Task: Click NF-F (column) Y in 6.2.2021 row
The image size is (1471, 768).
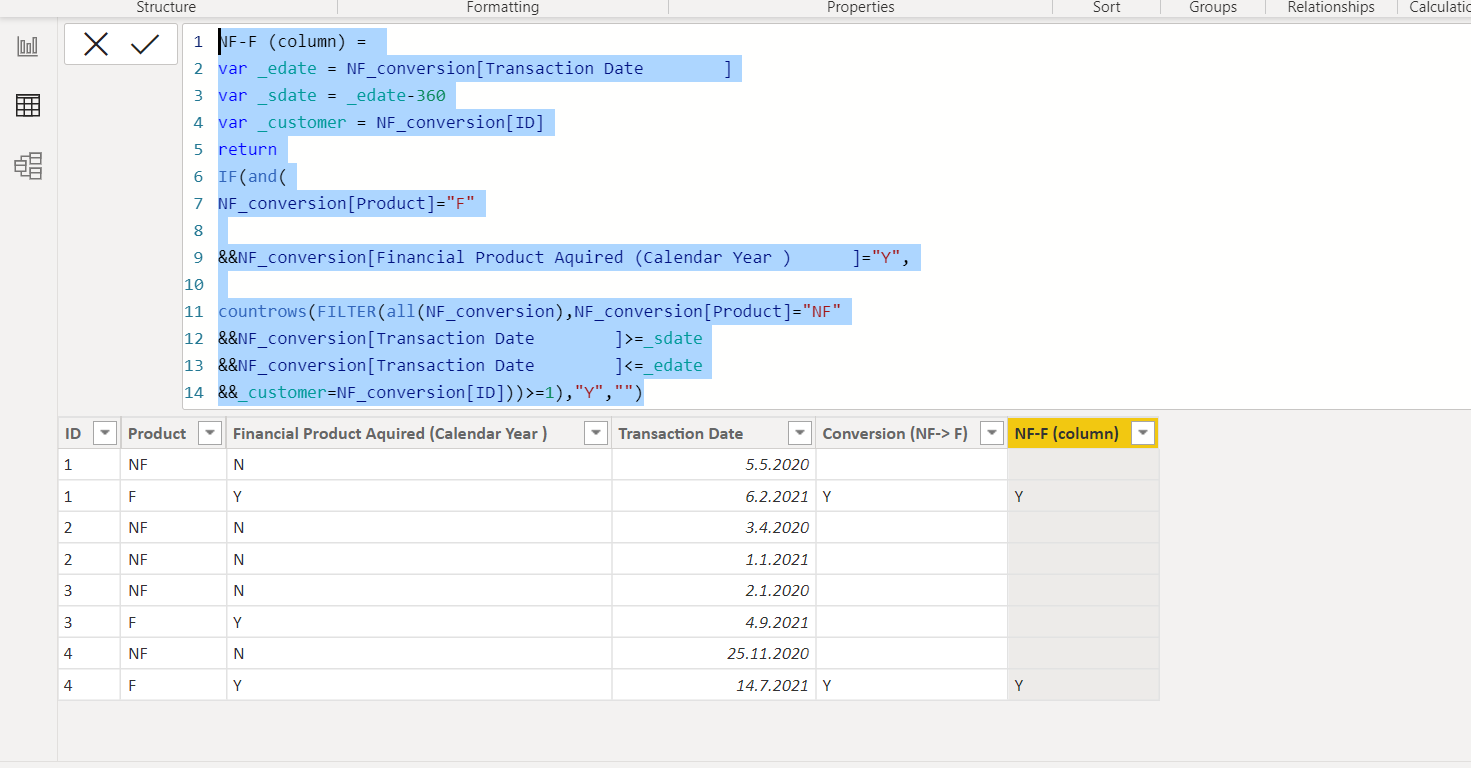Action: click(1083, 496)
